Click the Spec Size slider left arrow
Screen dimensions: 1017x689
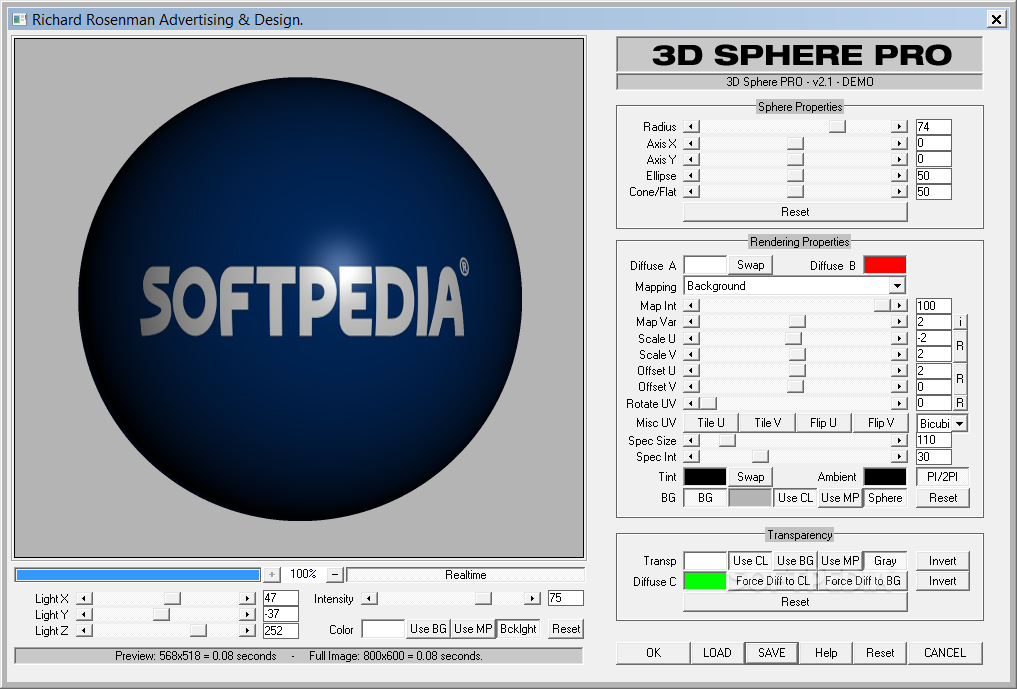click(x=691, y=441)
